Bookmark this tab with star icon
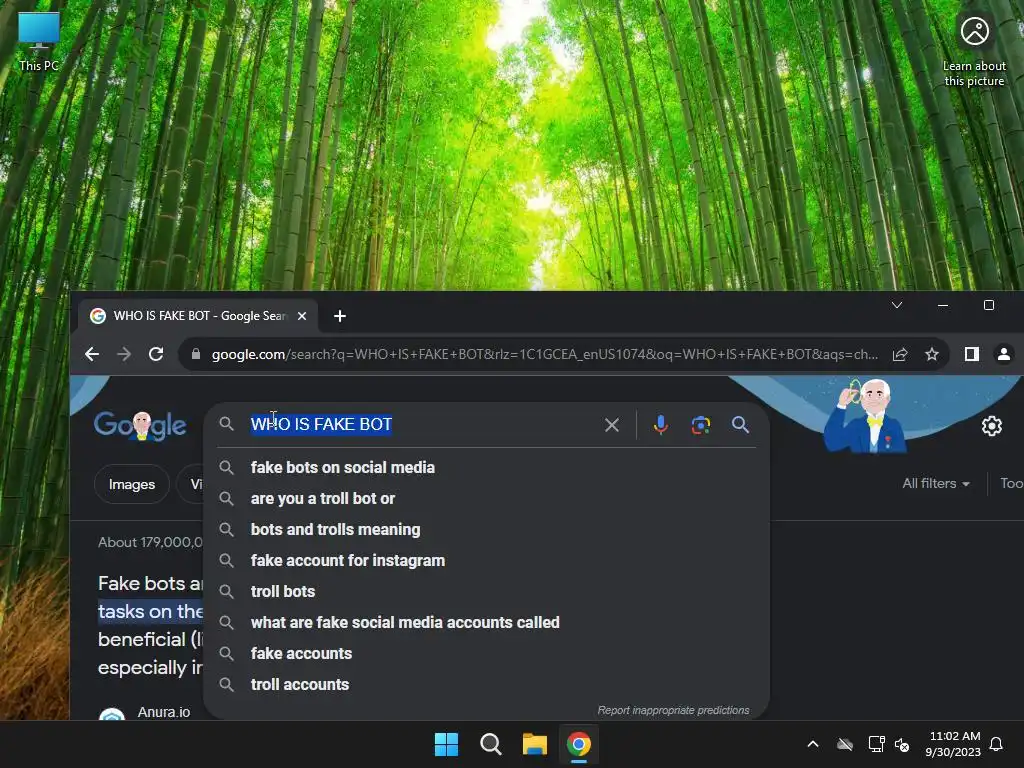Viewport: 1024px width, 768px height. [x=931, y=354]
